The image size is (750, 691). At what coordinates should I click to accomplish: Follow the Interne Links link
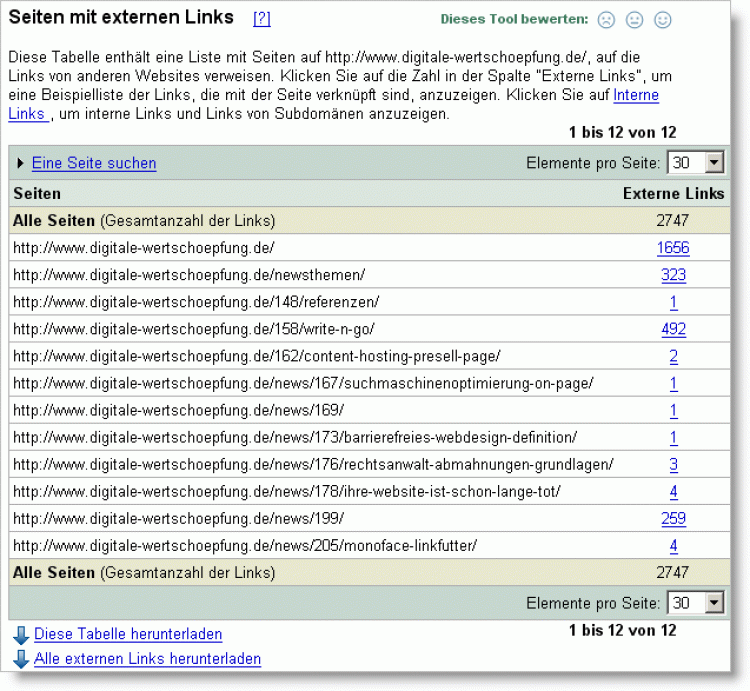[x=635, y=96]
